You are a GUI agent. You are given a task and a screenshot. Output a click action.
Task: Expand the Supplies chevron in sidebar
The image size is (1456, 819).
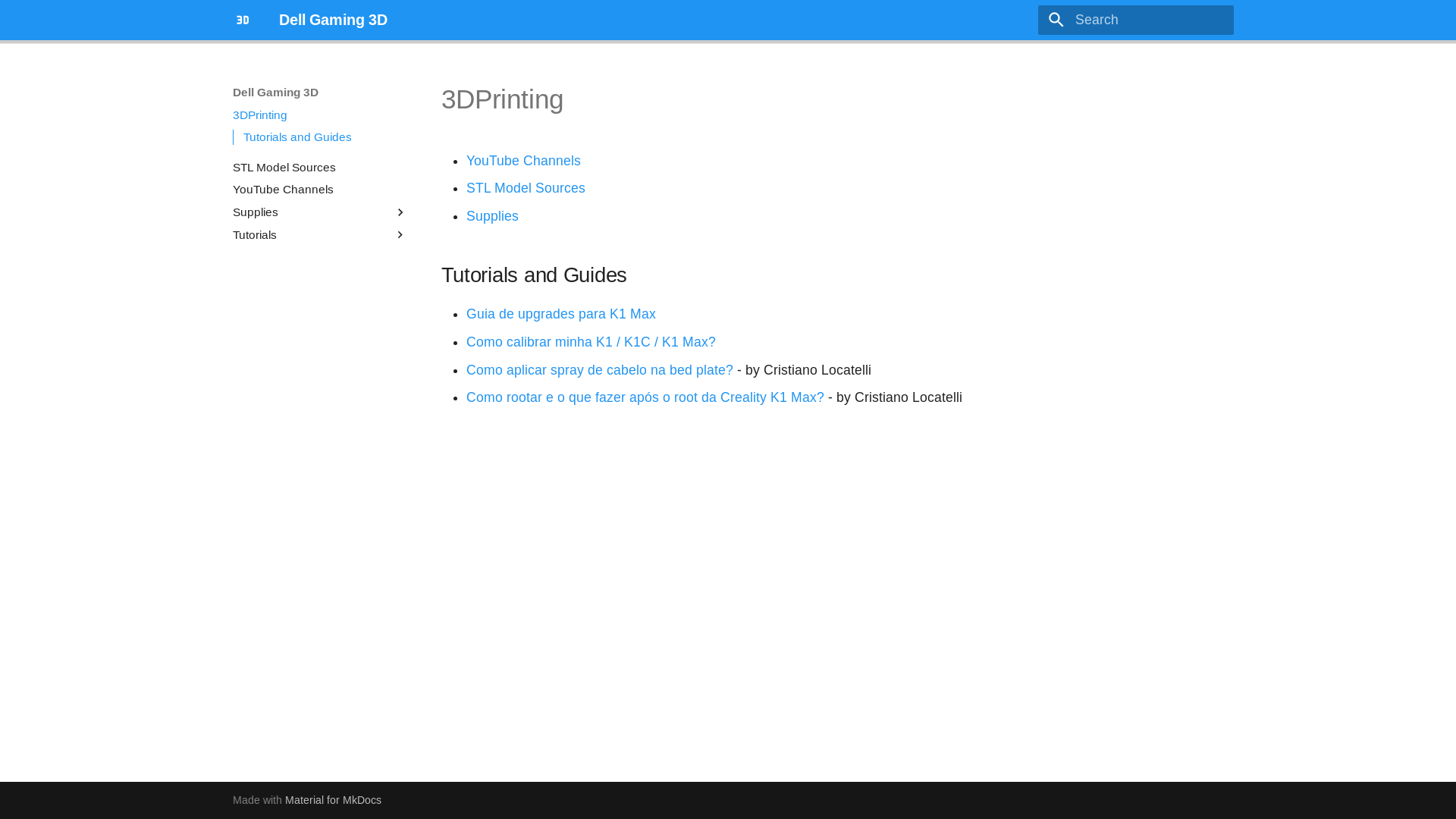pyautogui.click(x=400, y=212)
